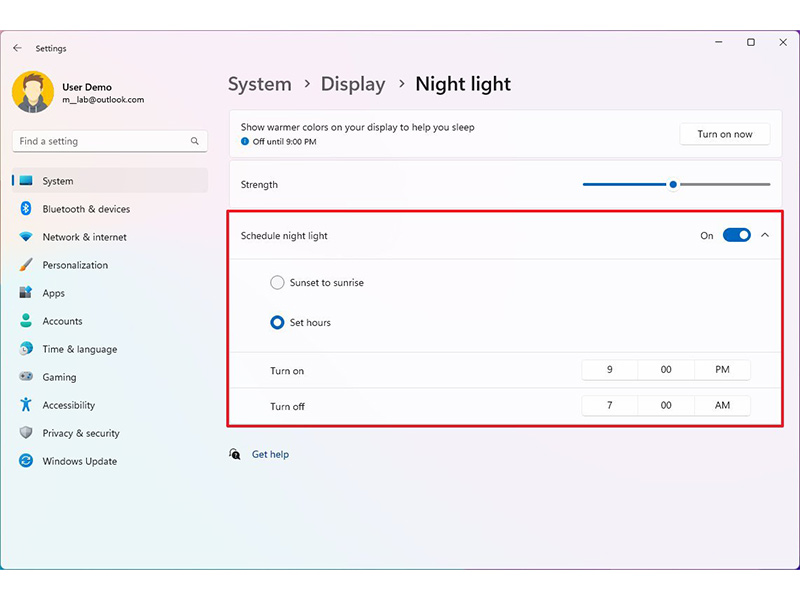Open Turn off hour picker showing 7

click(610, 405)
